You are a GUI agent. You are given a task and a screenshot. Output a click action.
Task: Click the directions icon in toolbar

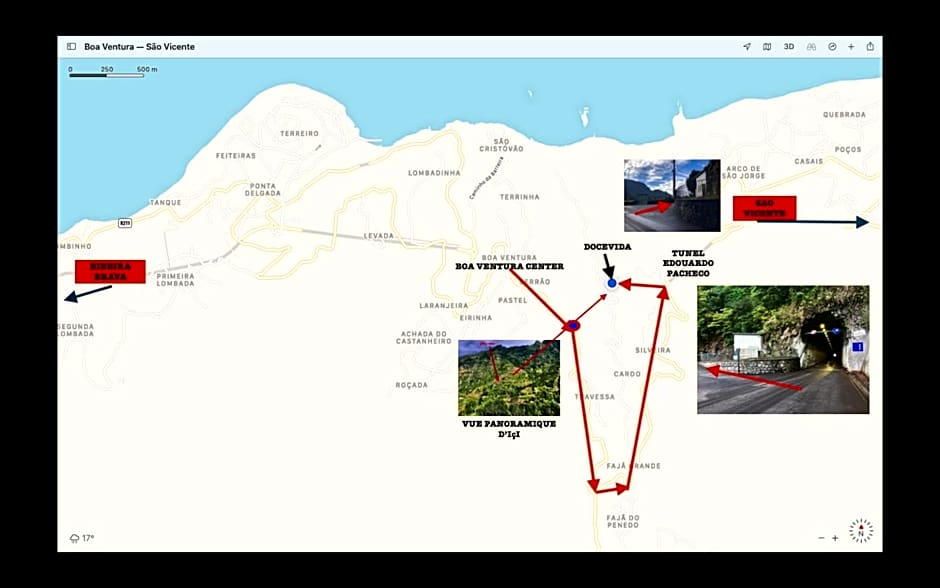click(x=832, y=47)
